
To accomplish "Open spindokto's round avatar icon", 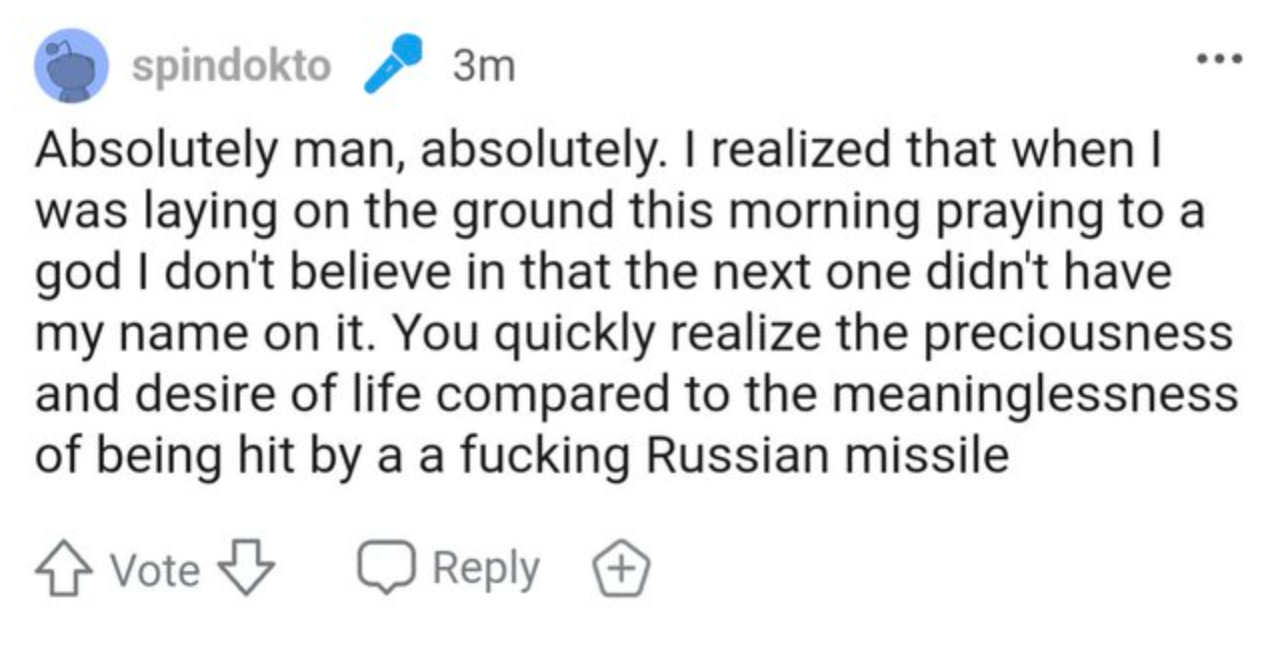I will pos(71,66).
